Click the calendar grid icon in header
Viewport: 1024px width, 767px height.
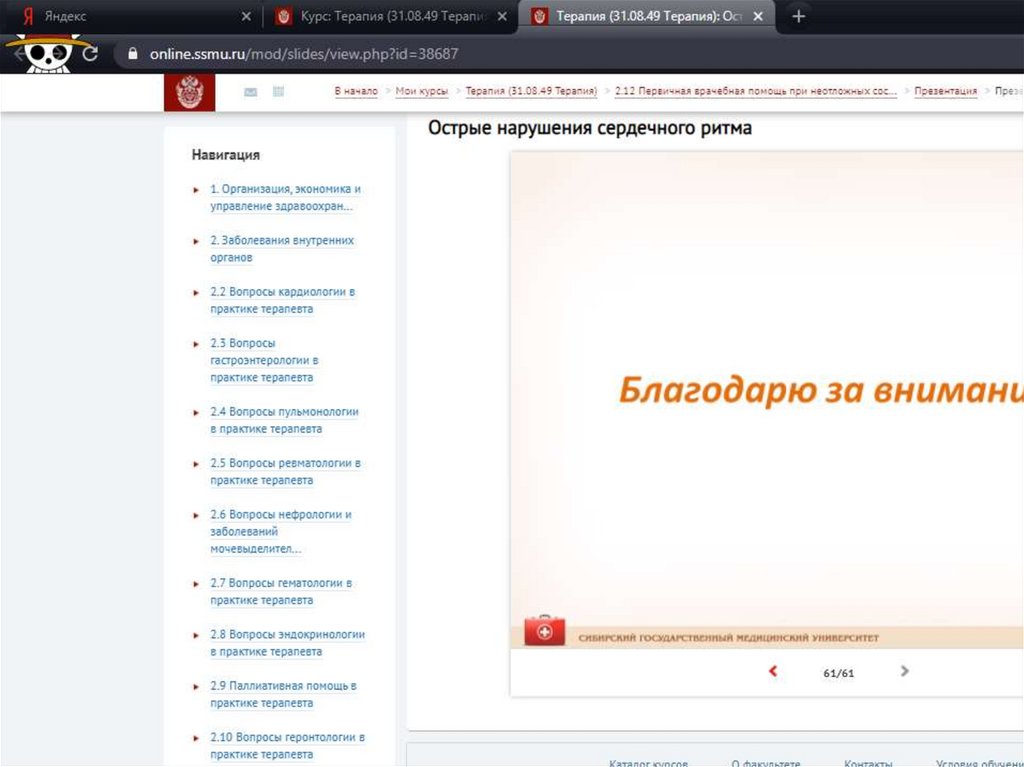278,92
